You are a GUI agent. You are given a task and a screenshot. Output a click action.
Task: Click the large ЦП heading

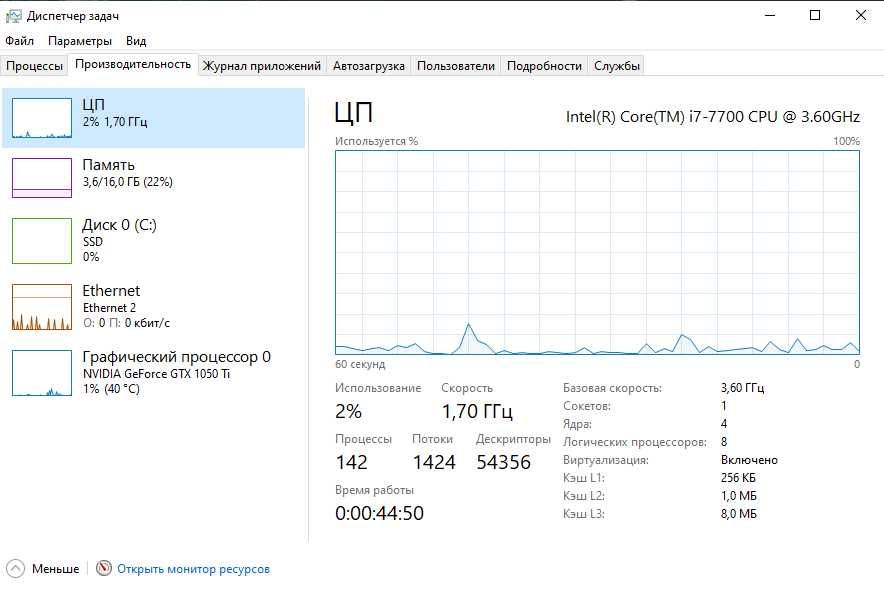pyautogui.click(x=353, y=112)
